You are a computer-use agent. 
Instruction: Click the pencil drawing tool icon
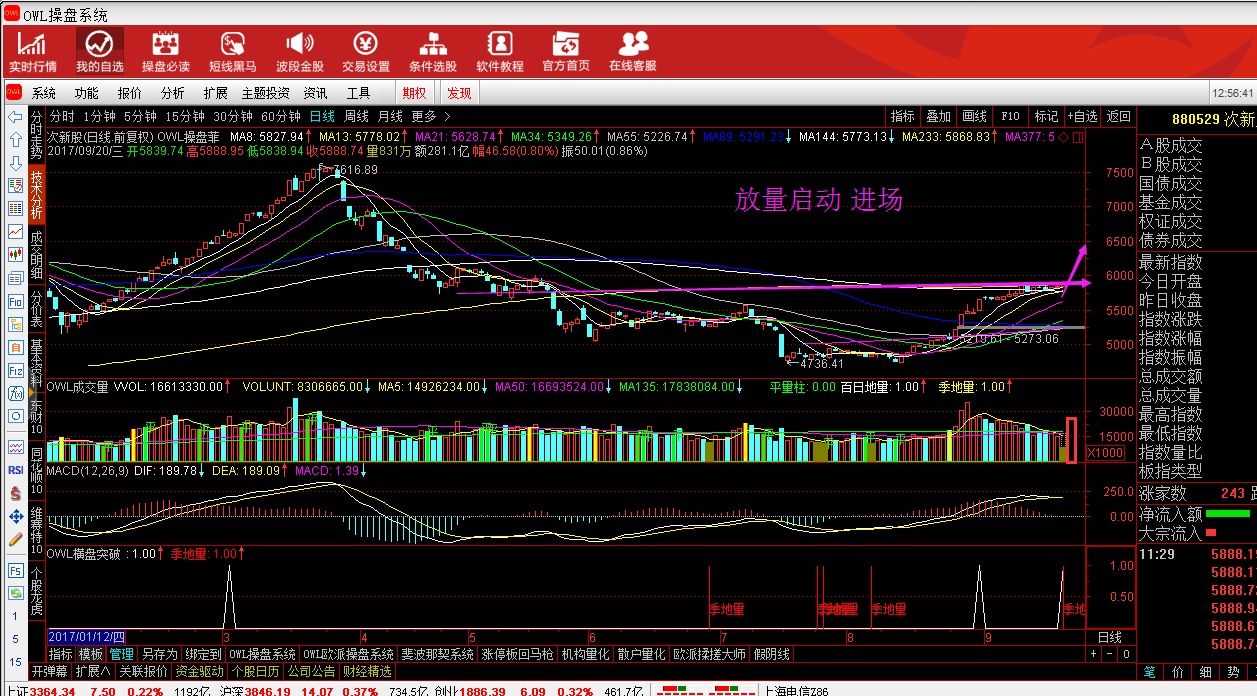[x=15, y=540]
